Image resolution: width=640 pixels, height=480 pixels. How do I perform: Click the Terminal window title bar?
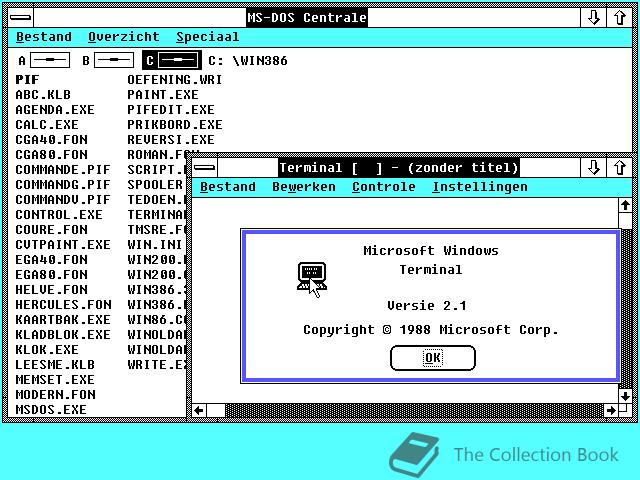tap(399, 167)
